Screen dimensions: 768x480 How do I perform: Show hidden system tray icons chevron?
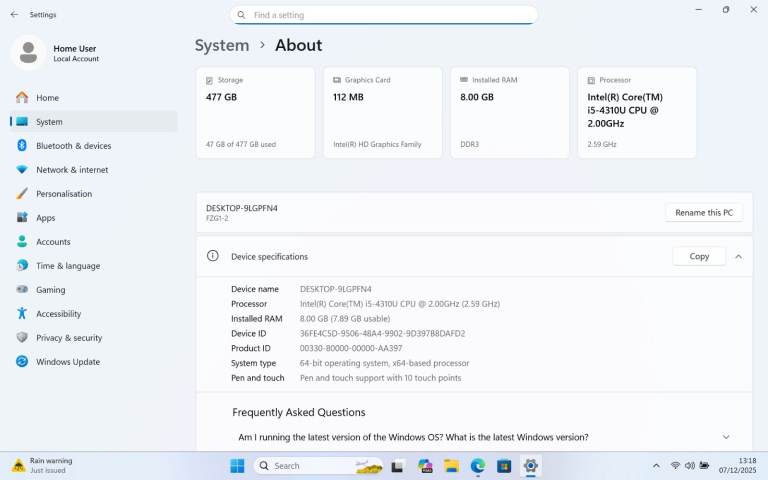tap(656, 466)
